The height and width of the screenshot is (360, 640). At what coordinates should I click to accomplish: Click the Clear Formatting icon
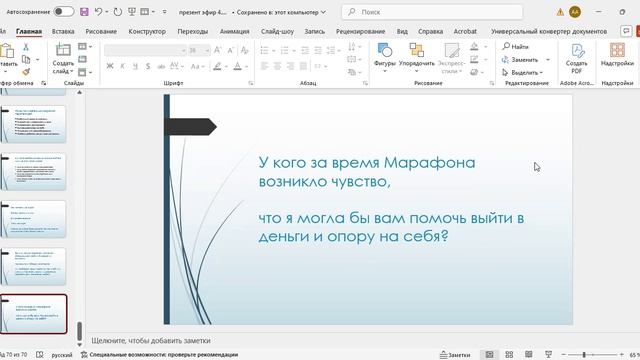point(244,50)
